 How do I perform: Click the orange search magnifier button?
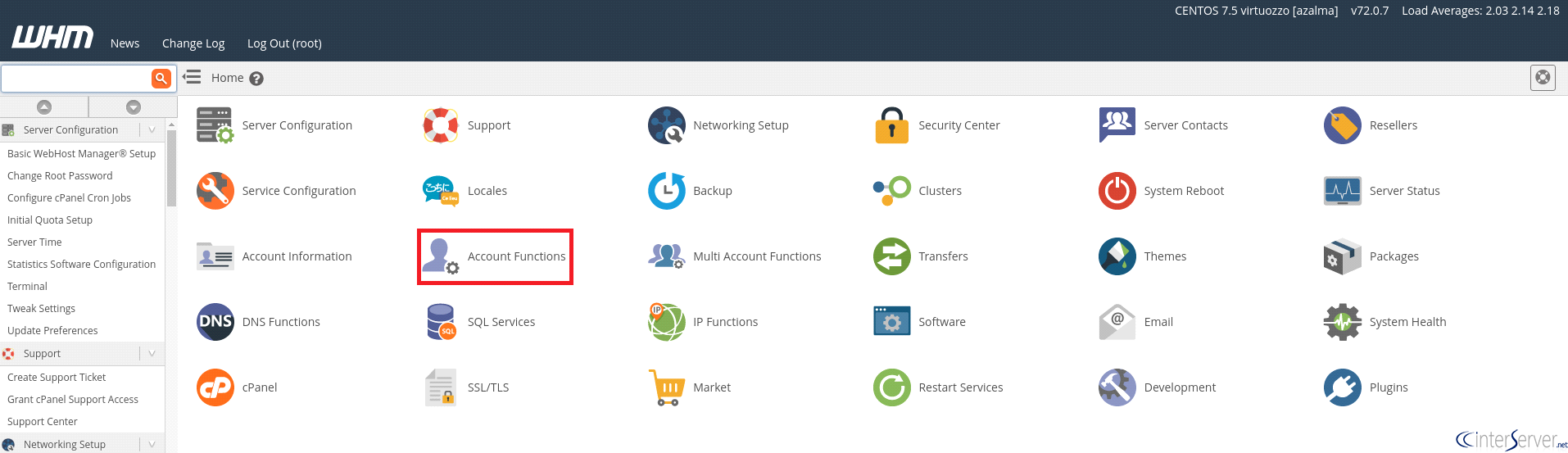[161, 79]
